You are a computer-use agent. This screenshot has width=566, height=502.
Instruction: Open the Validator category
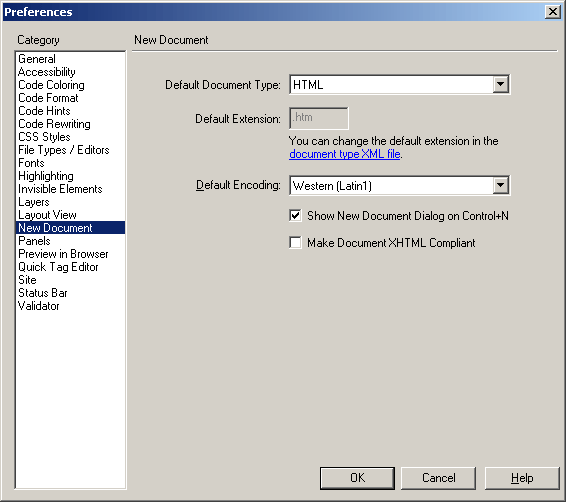click(x=39, y=306)
